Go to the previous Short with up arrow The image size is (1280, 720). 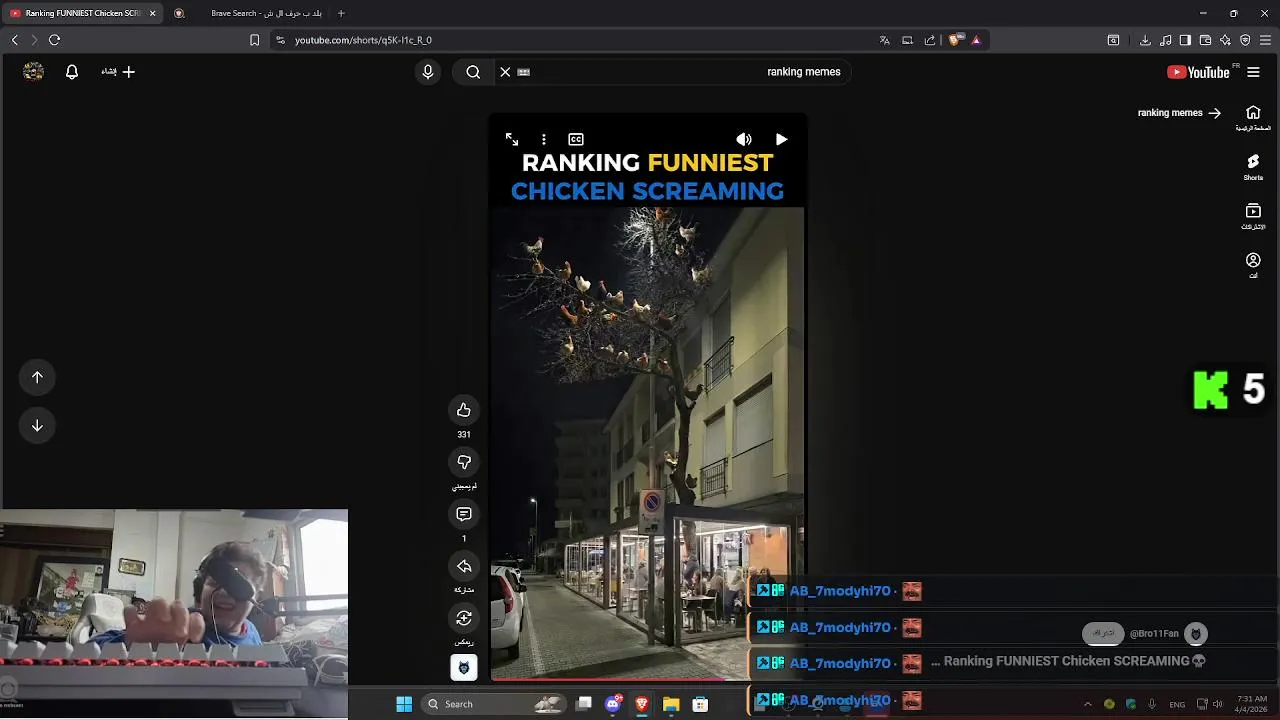37,377
